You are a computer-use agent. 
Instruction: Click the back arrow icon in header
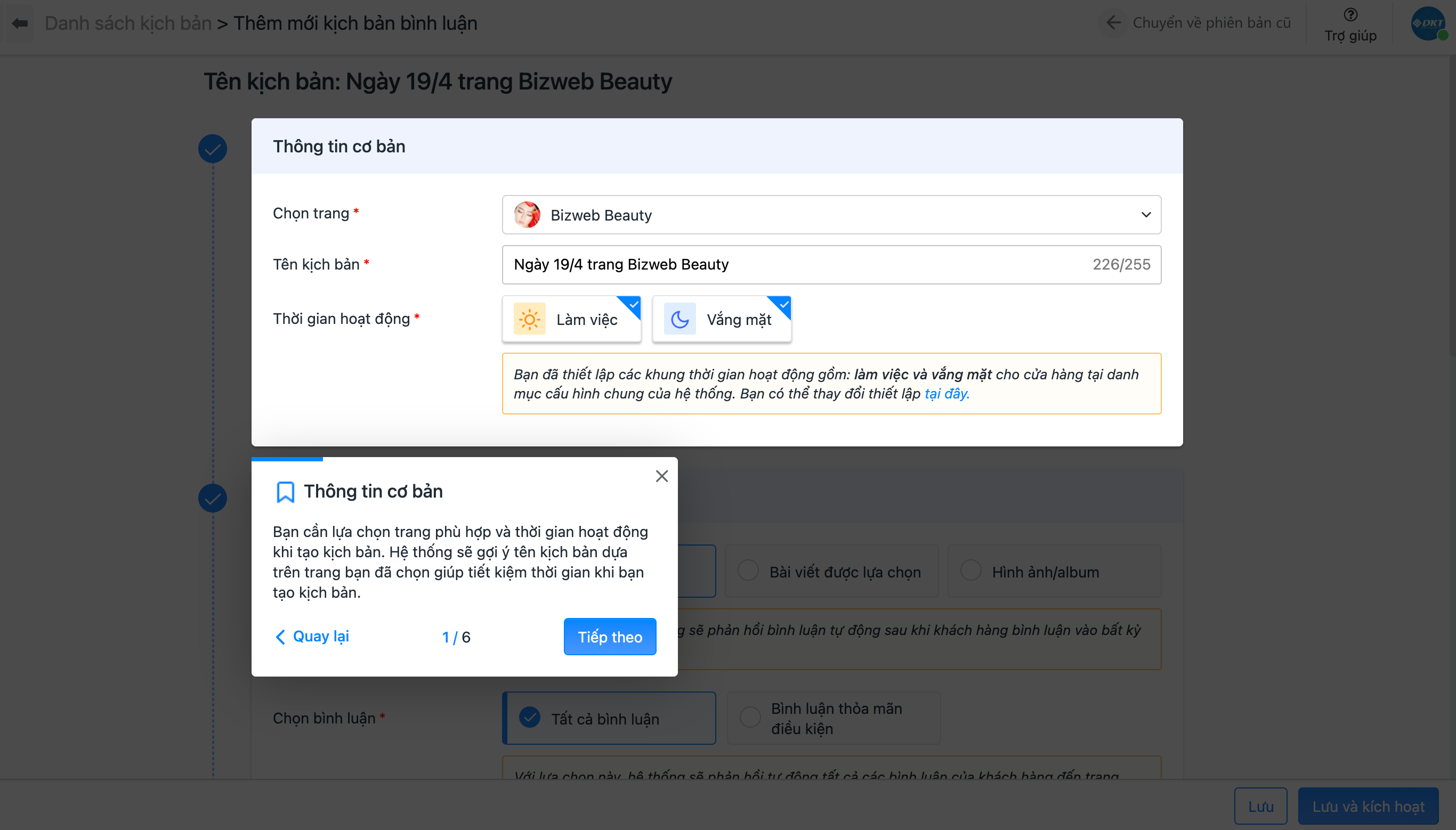click(20, 23)
